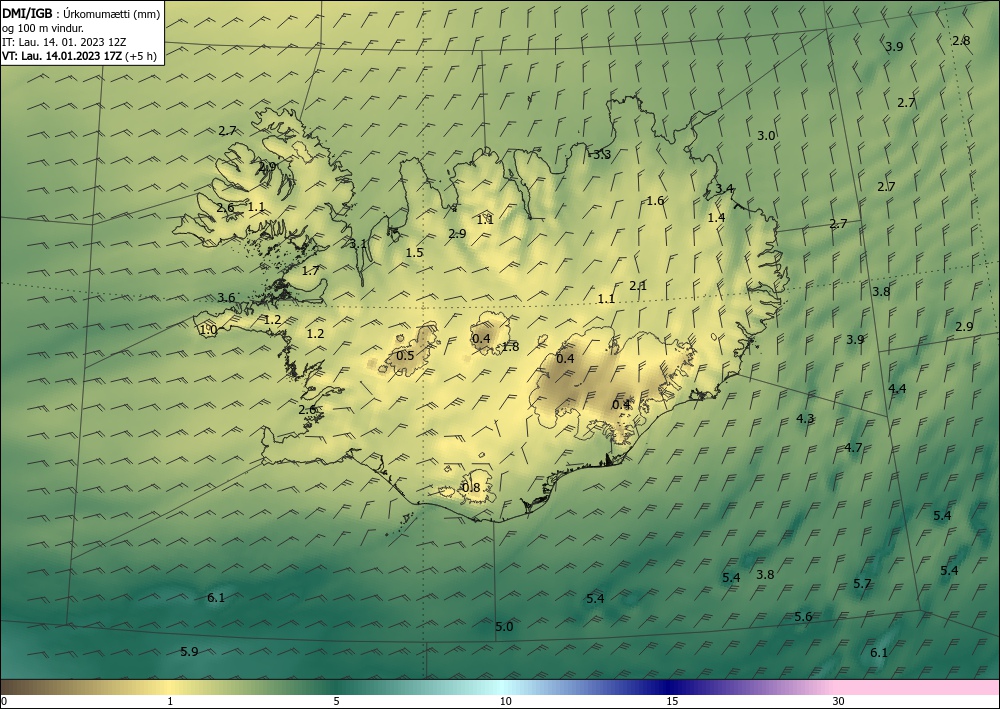Image resolution: width=1000 pixels, height=709 pixels.
Task: Click the 1.1 value beside 2.6 in Westfjords
Action: pos(256,207)
